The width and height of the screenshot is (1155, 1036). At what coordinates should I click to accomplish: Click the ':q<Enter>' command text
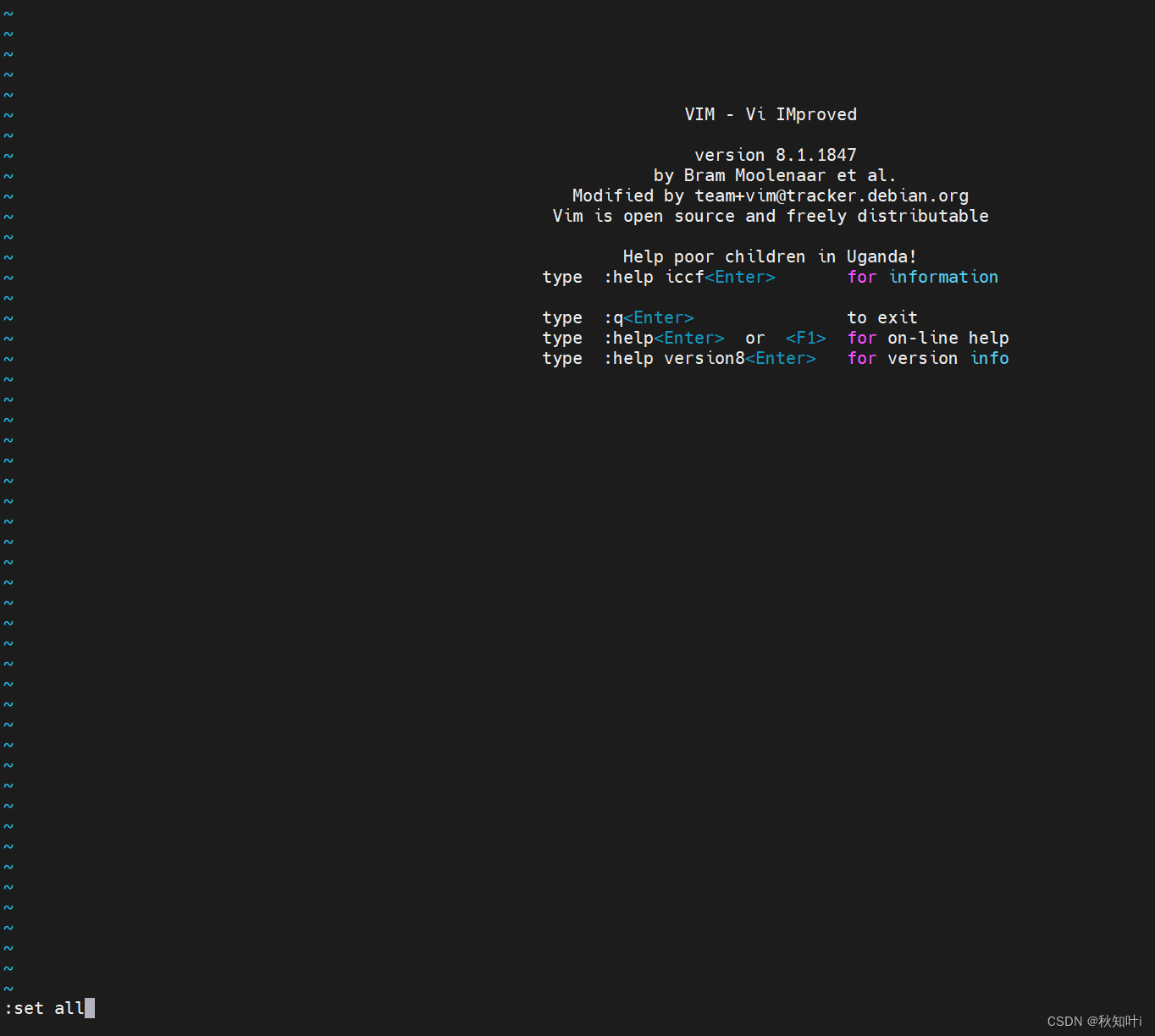click(649, 317)
